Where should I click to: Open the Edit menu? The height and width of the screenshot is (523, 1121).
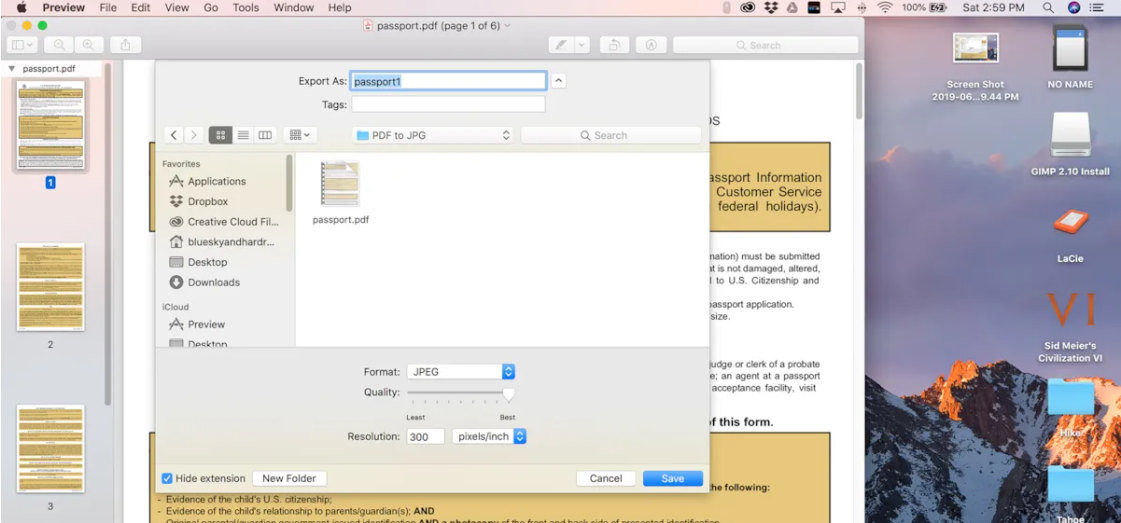click(x=141, y=8)
